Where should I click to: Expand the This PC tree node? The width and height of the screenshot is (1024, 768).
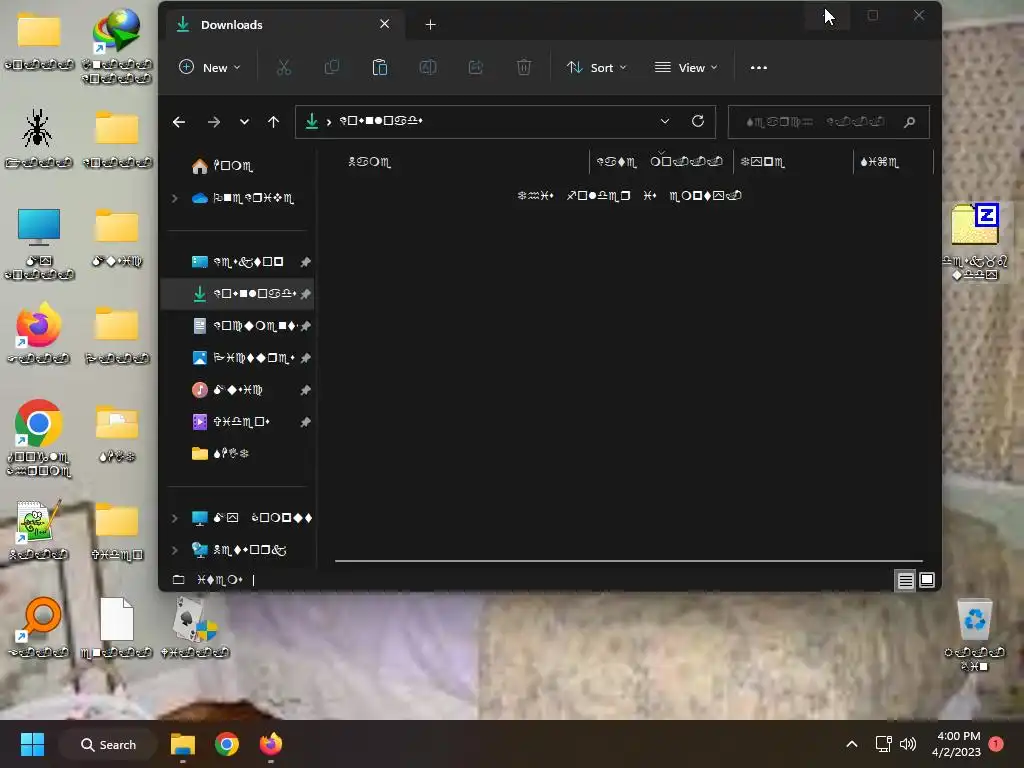pos(174,518)
